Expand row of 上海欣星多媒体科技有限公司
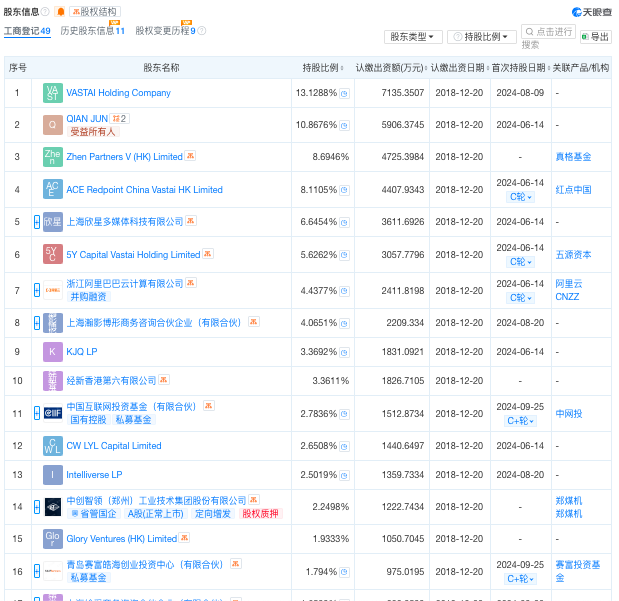The width and height of the screenshot is (619, 601). (x=37, y=222)
